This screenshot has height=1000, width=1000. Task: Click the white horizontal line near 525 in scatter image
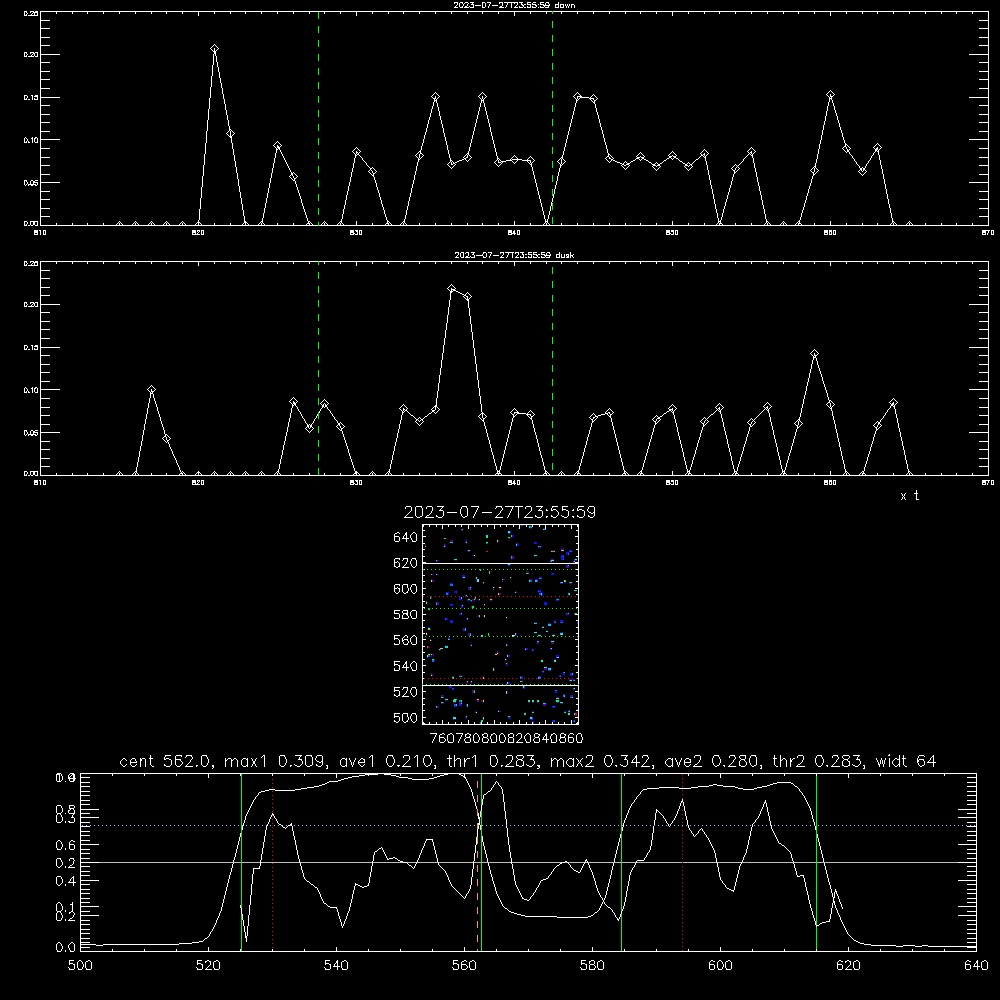(x=501, y=685)
